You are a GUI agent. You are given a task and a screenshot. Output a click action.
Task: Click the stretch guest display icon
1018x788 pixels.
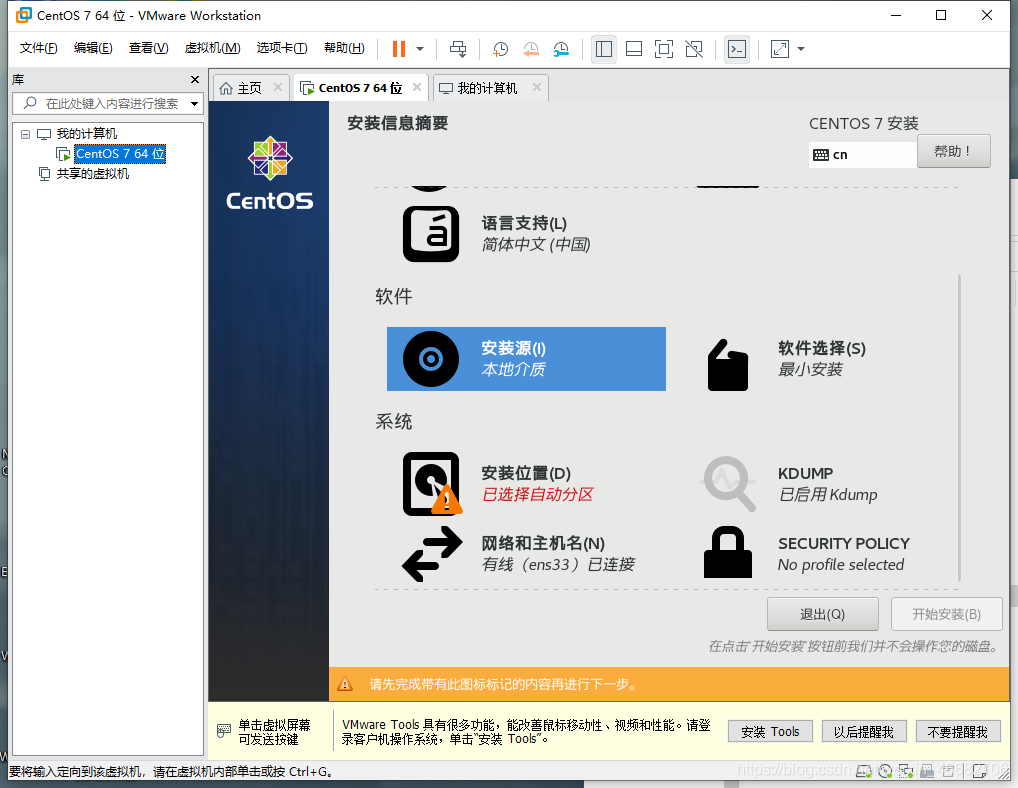point(780,49)
